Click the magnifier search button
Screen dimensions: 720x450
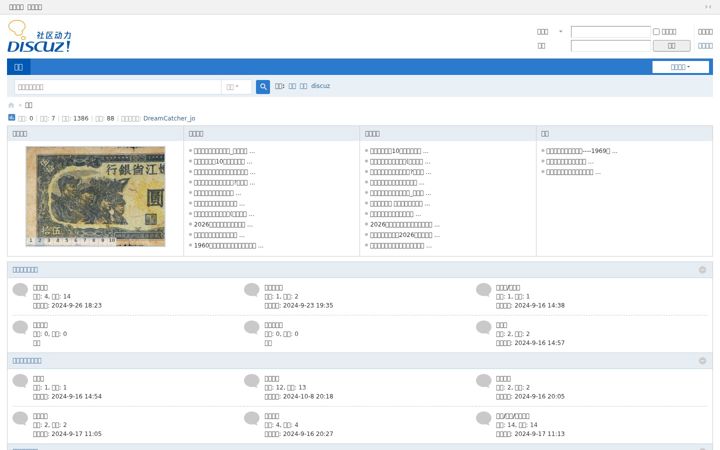click(x=263, y=86)
